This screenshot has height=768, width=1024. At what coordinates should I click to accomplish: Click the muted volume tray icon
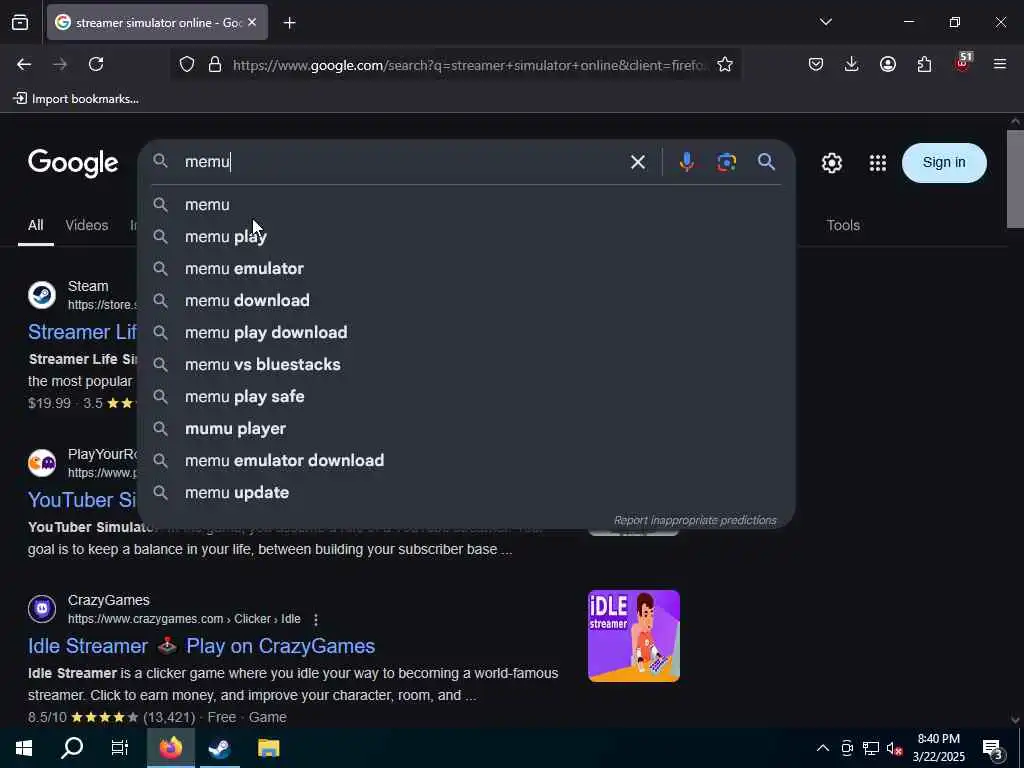tap(894, 748)
